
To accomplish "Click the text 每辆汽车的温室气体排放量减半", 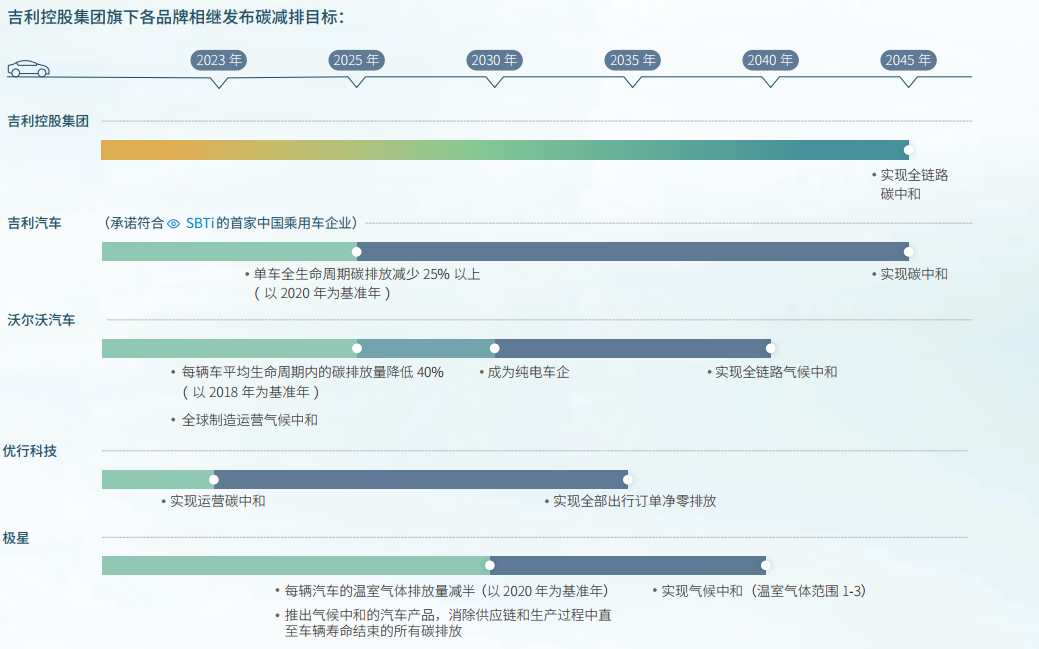I will pos(380,591).
